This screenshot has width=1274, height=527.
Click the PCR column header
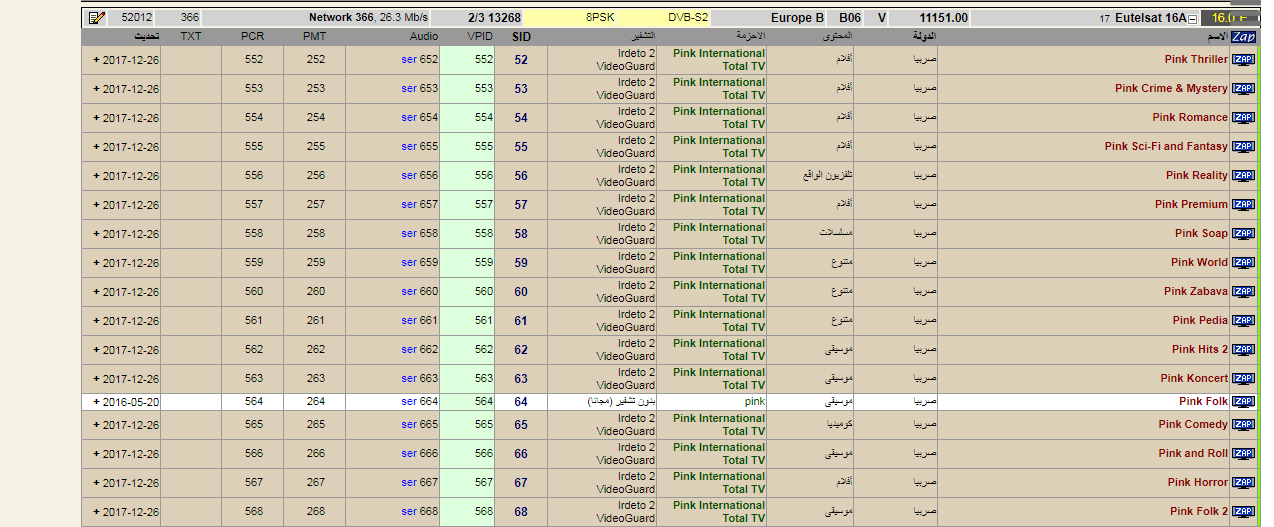pyautogui.click(x=253, y=37)
